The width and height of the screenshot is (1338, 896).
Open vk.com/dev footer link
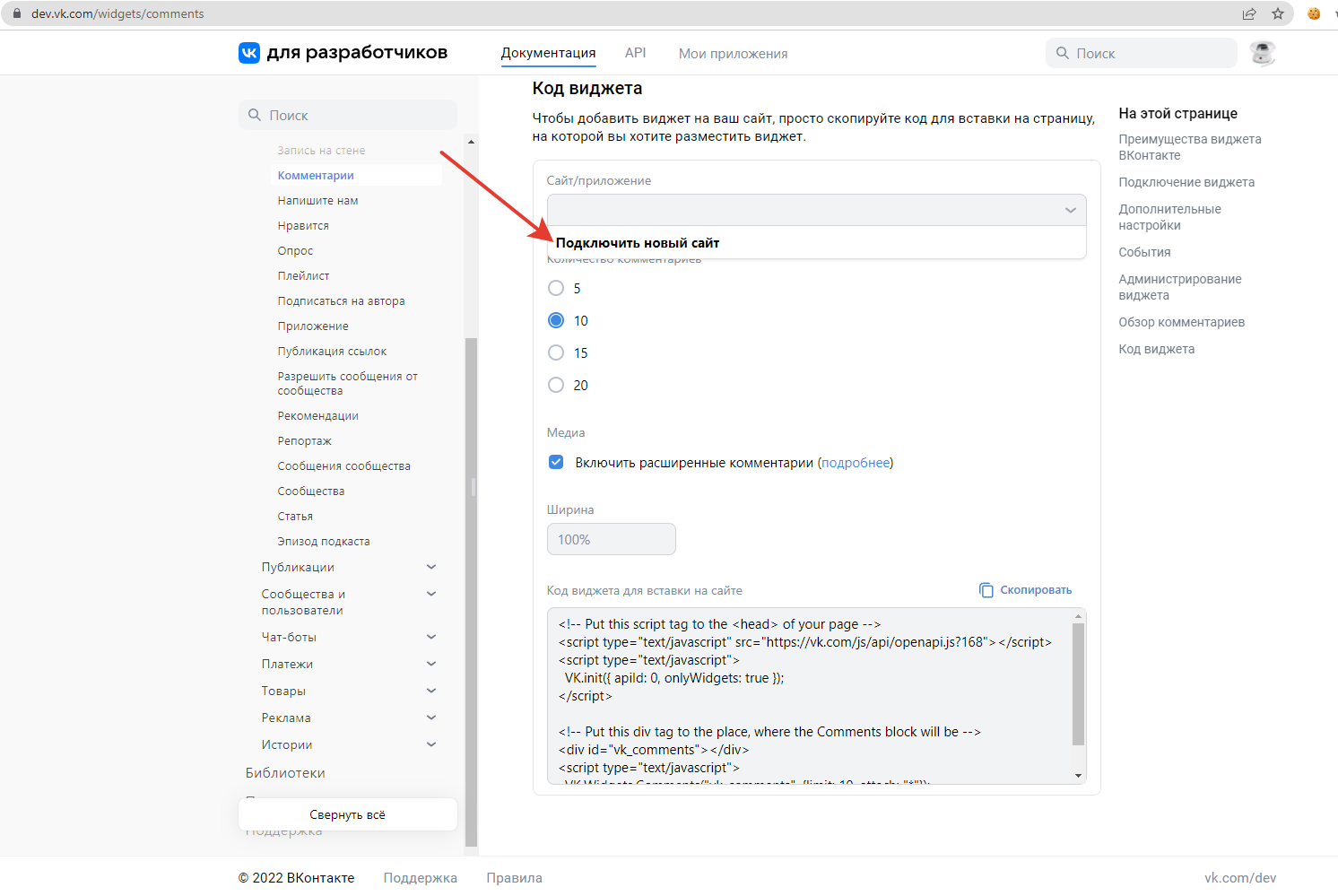(1240, 878)
